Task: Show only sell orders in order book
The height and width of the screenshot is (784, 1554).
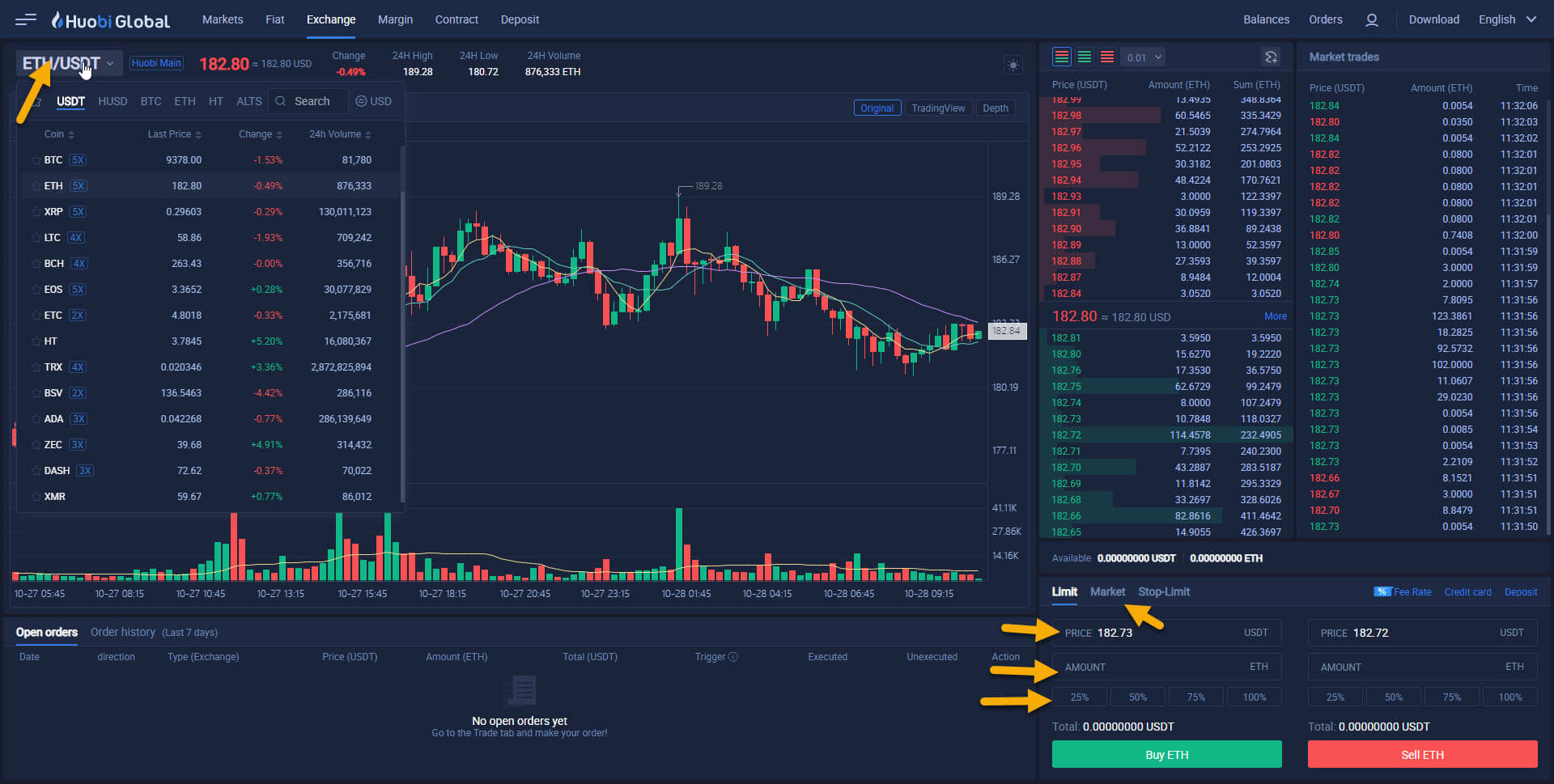Action: 1107,57
